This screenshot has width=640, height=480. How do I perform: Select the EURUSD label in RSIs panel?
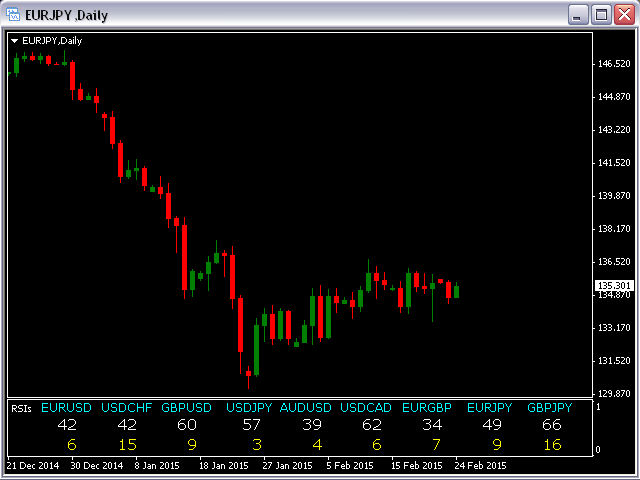point(67,407)
